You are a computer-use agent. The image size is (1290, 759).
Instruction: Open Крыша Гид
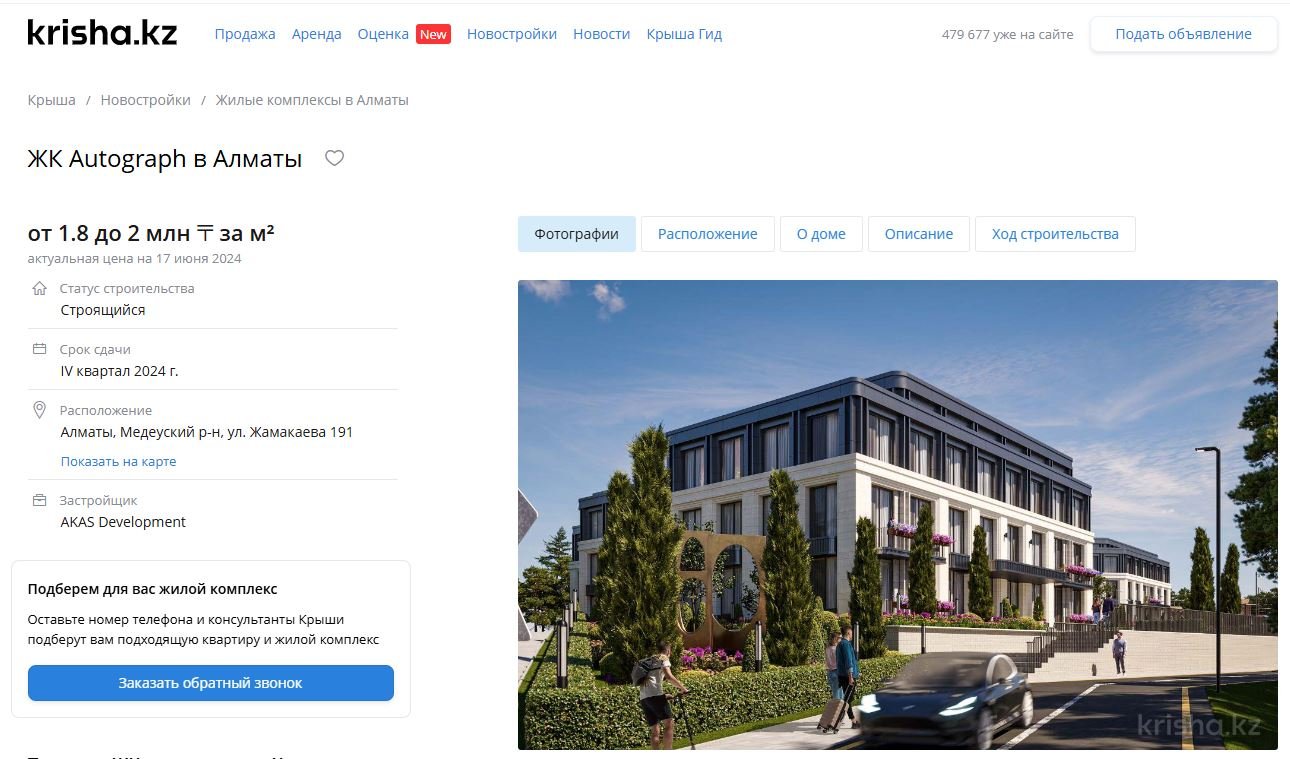tap(684, 34)
